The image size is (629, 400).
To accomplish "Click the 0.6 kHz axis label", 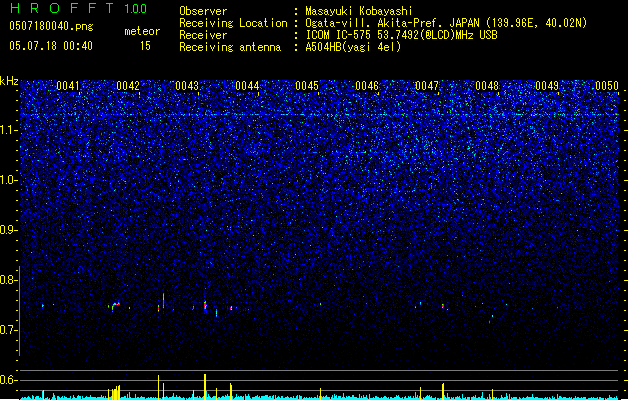I will pyautogui.click(x=8, y=380).
